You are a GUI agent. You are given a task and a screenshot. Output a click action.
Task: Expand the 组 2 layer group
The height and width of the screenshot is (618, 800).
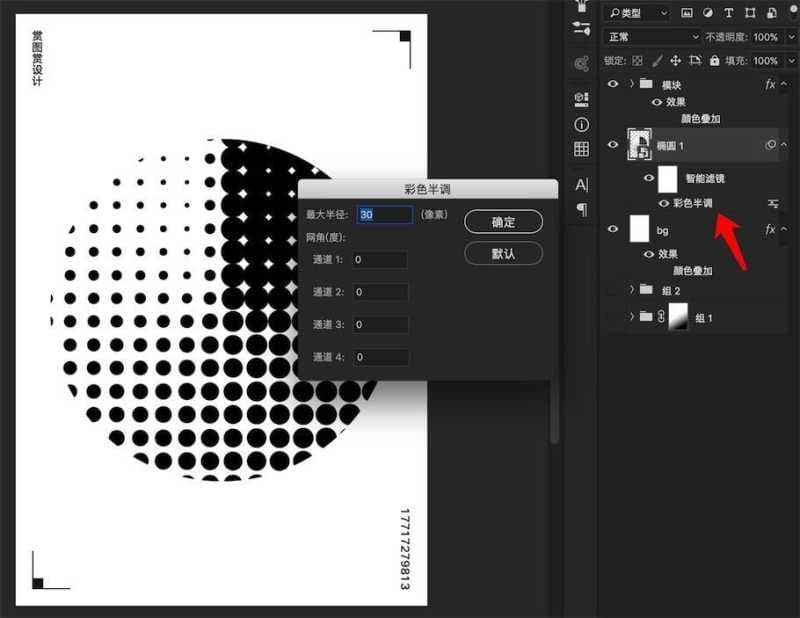(632, 289)
